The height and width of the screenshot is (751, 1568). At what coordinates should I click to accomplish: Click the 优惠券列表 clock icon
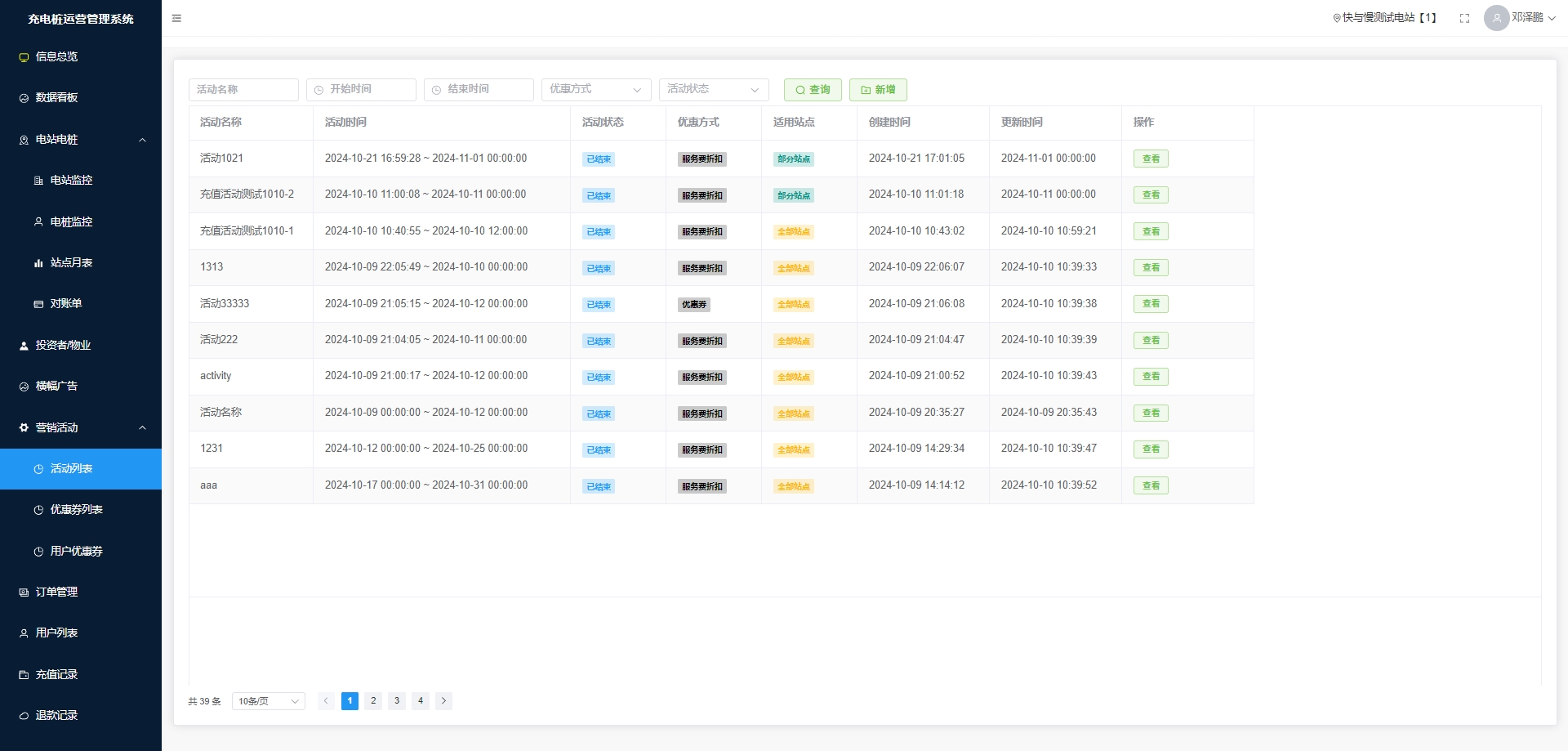tap(38, 510)
